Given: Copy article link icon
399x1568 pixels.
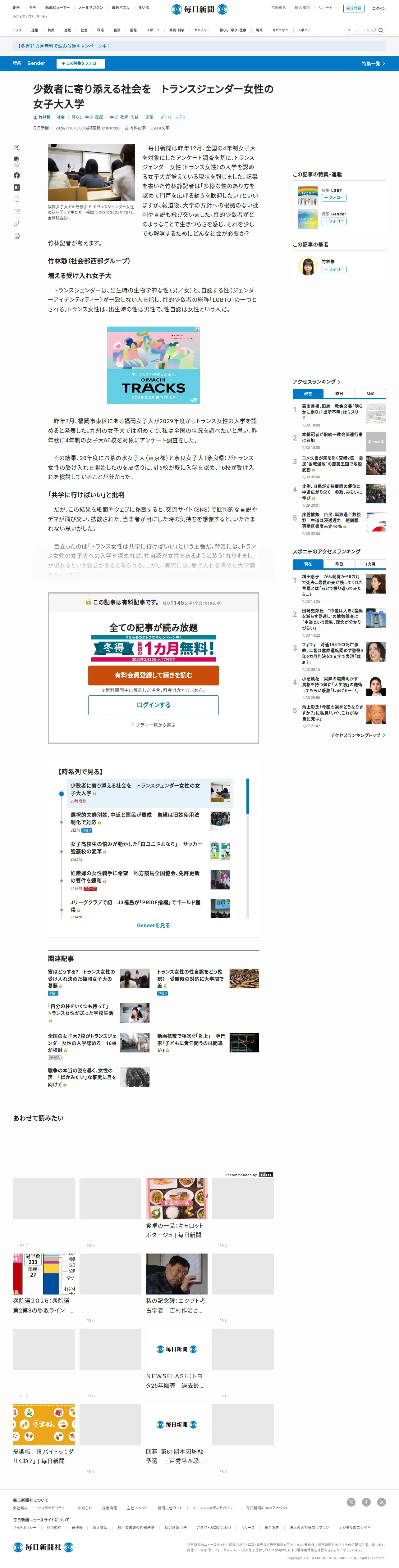Looking at the screenshot, I should tap(16, 224).
